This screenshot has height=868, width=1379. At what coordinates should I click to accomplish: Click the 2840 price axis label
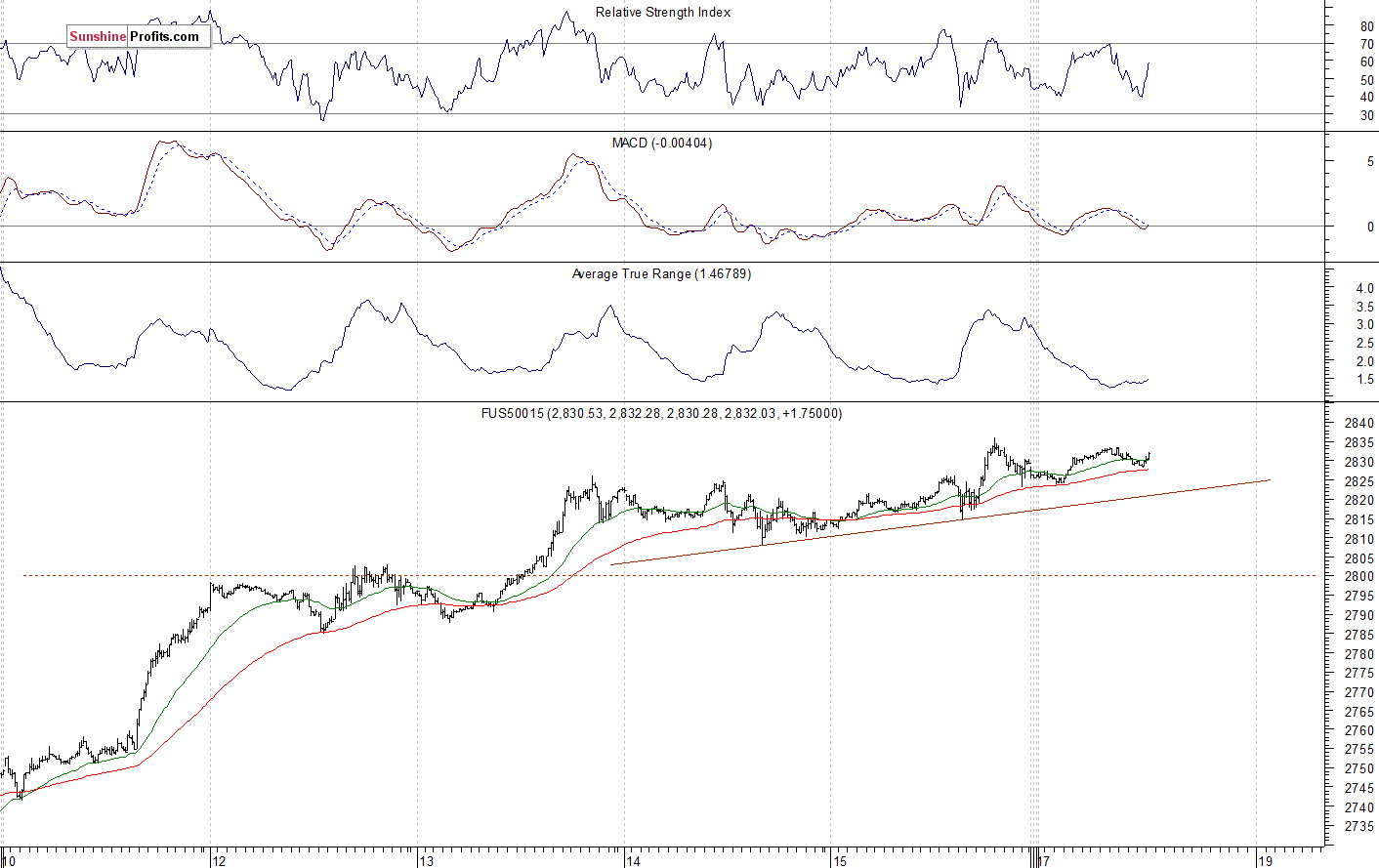[1358, 424]
